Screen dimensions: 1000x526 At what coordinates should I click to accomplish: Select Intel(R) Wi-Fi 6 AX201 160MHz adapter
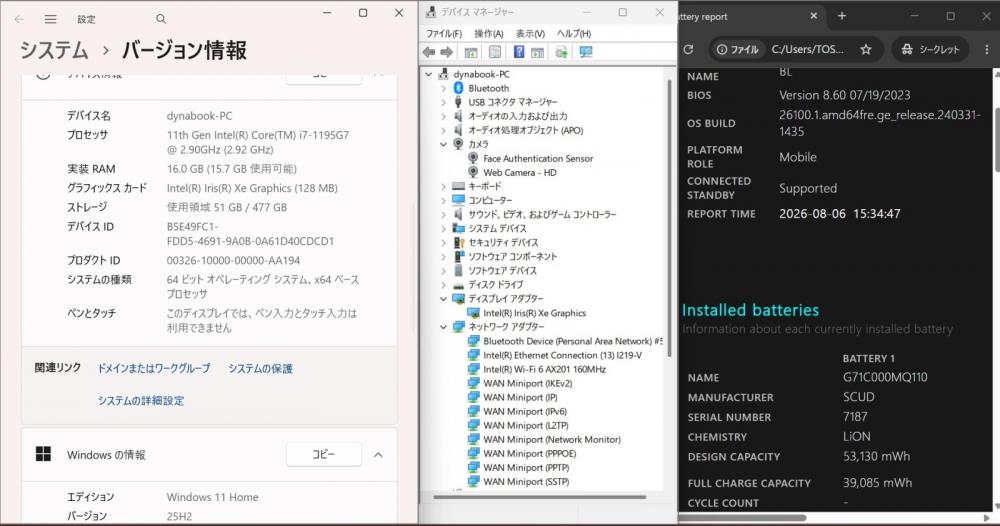(544, 369)
